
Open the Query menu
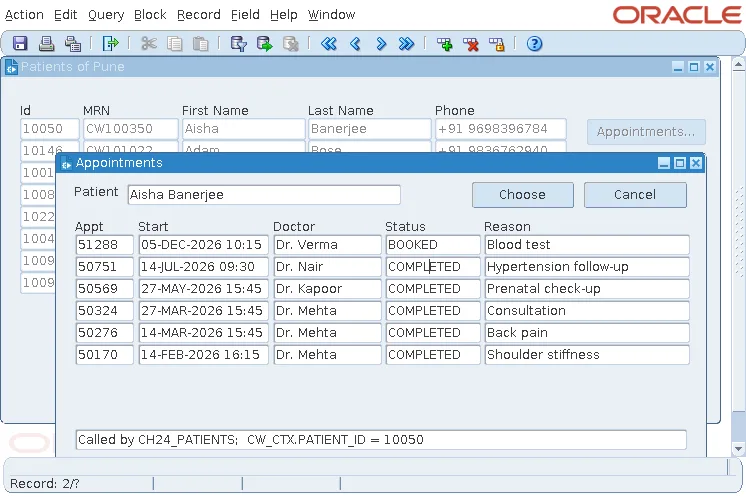point(106,15)
